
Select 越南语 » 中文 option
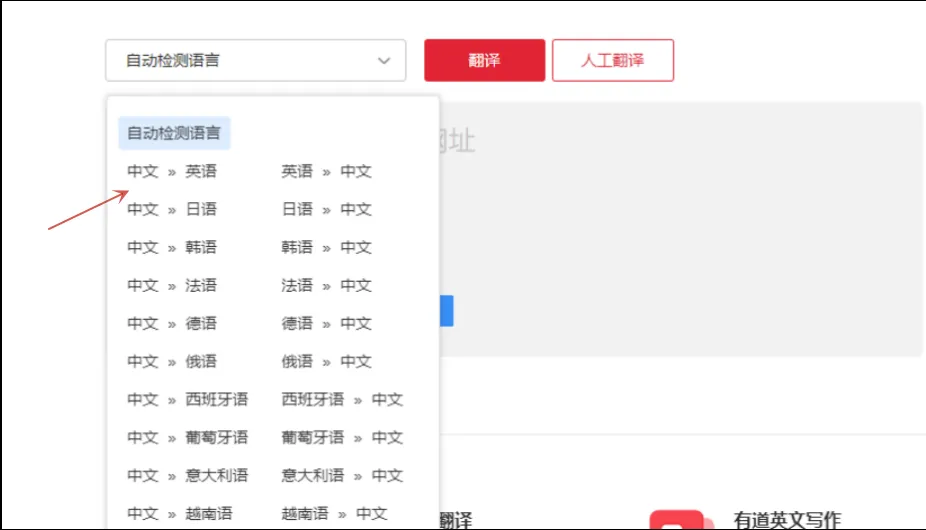pyautogui.click(x=334, y=513)
